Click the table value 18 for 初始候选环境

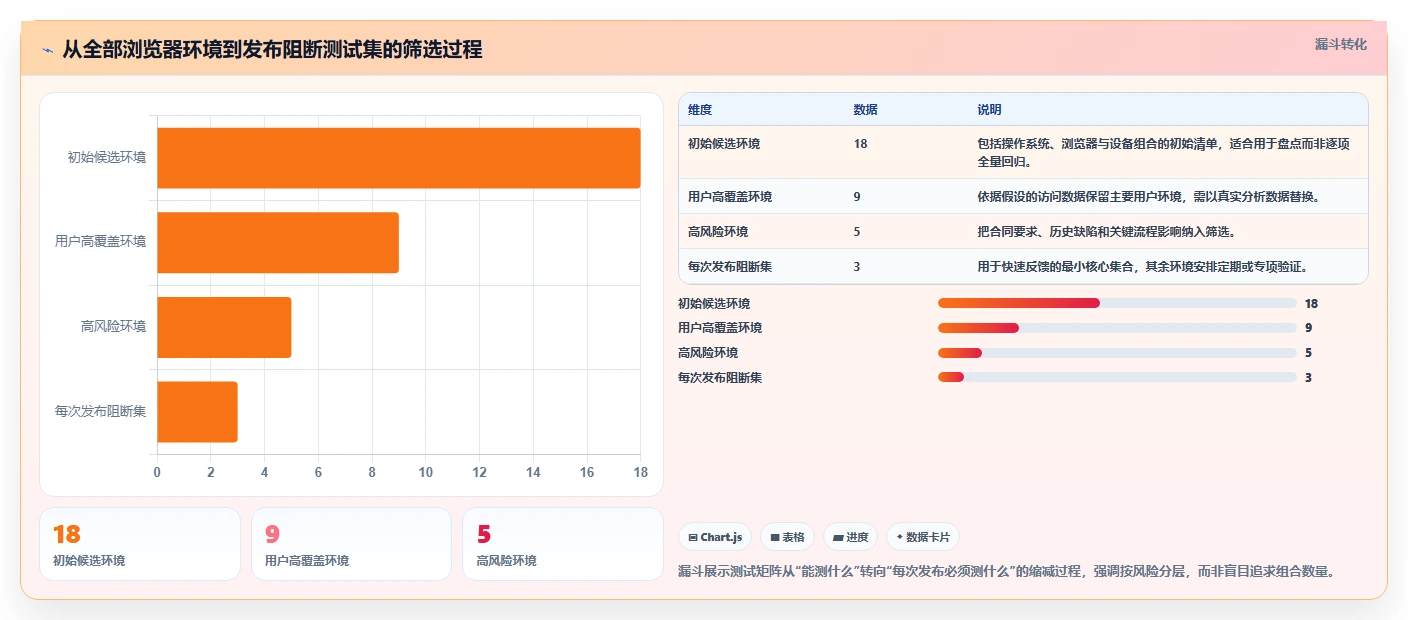click(x=860, y=144)
